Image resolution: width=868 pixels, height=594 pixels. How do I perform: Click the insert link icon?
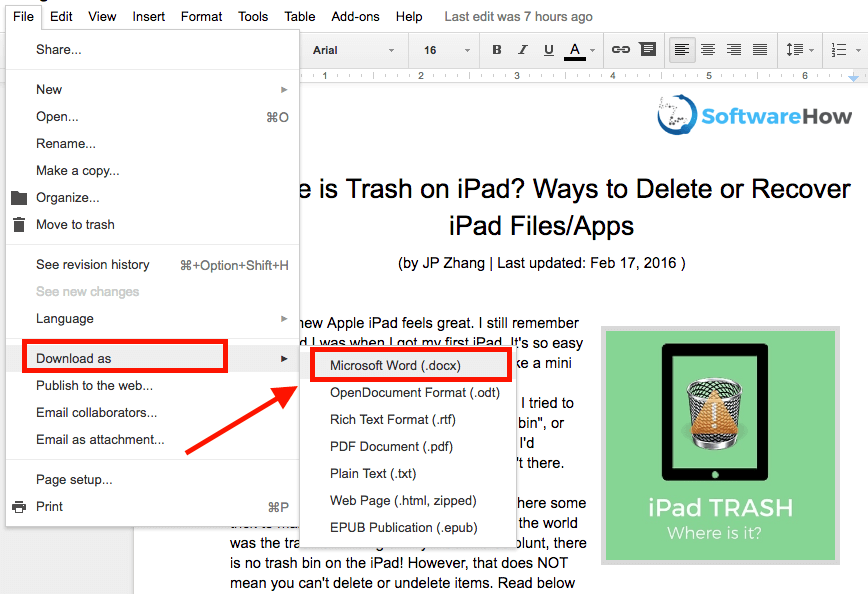click(x=620, y=50)
